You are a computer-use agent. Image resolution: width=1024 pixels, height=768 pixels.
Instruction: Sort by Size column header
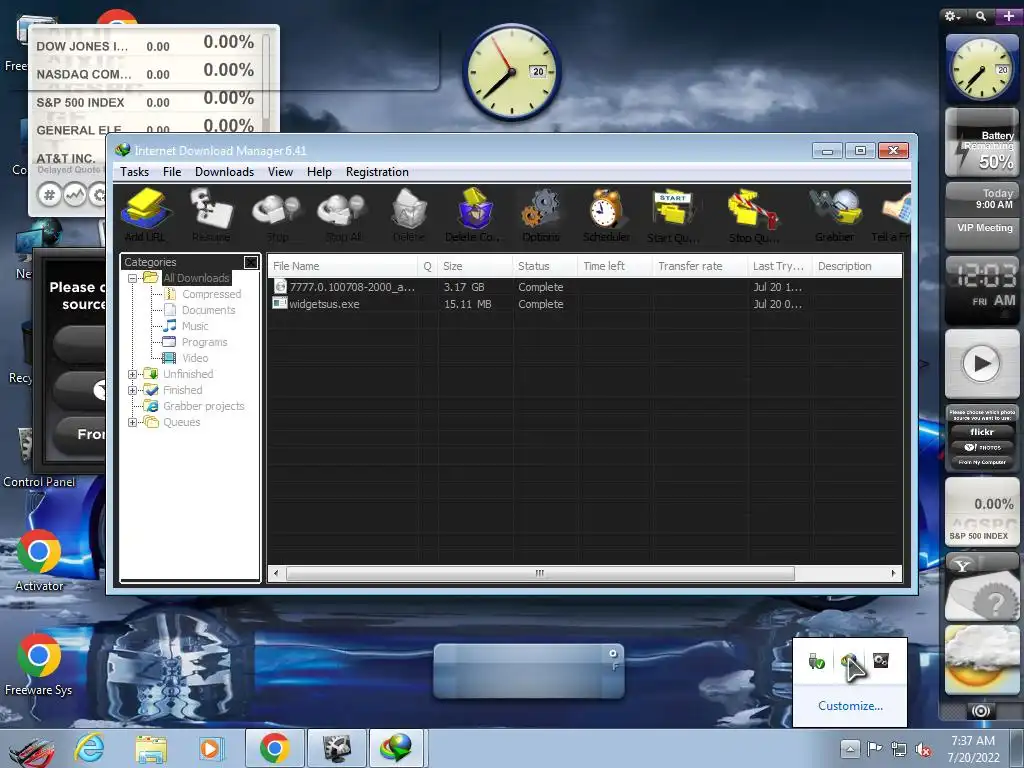[x=475, y=266]
